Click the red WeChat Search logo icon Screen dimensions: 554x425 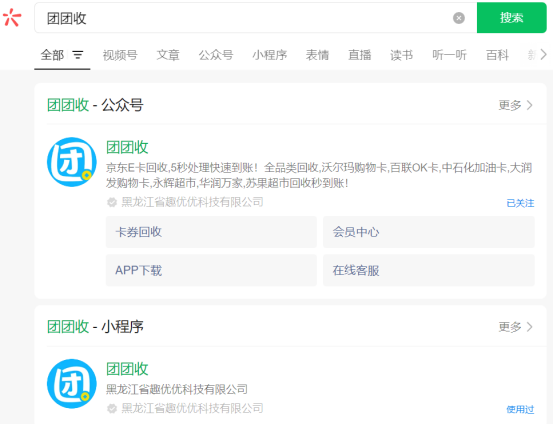point(12,17)
